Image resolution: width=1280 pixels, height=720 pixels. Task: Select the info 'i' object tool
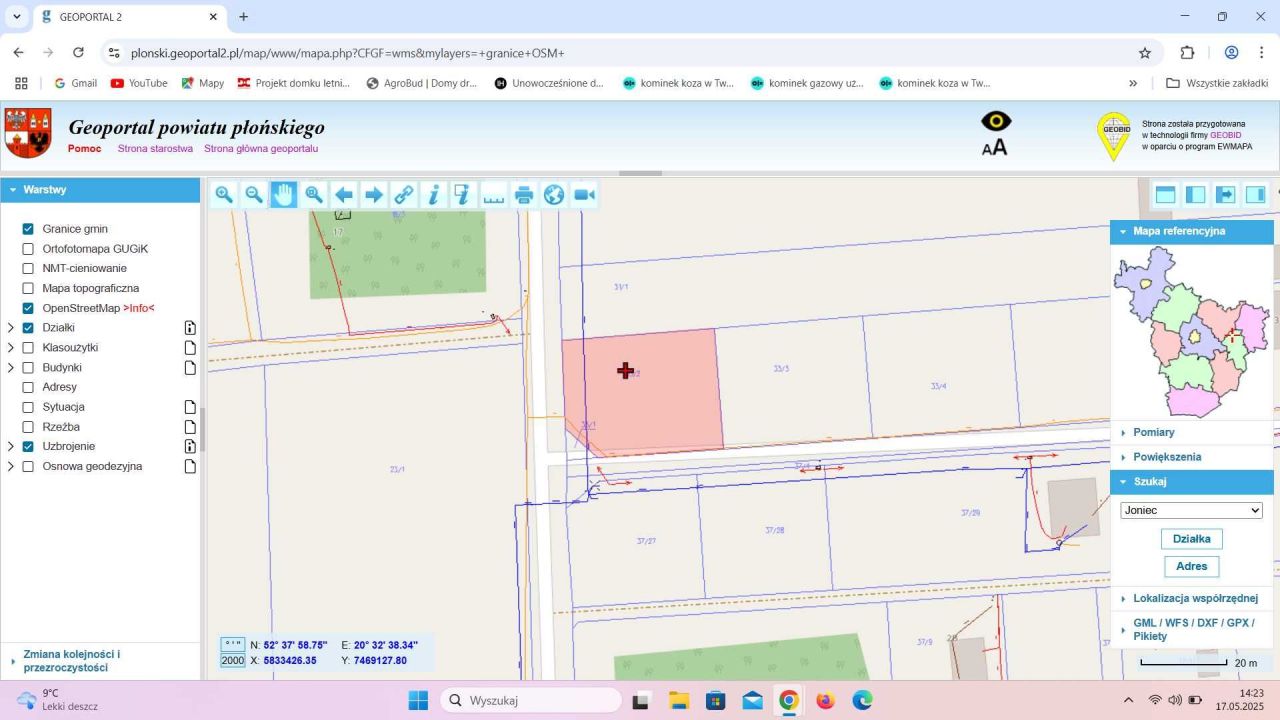[433, 195]
